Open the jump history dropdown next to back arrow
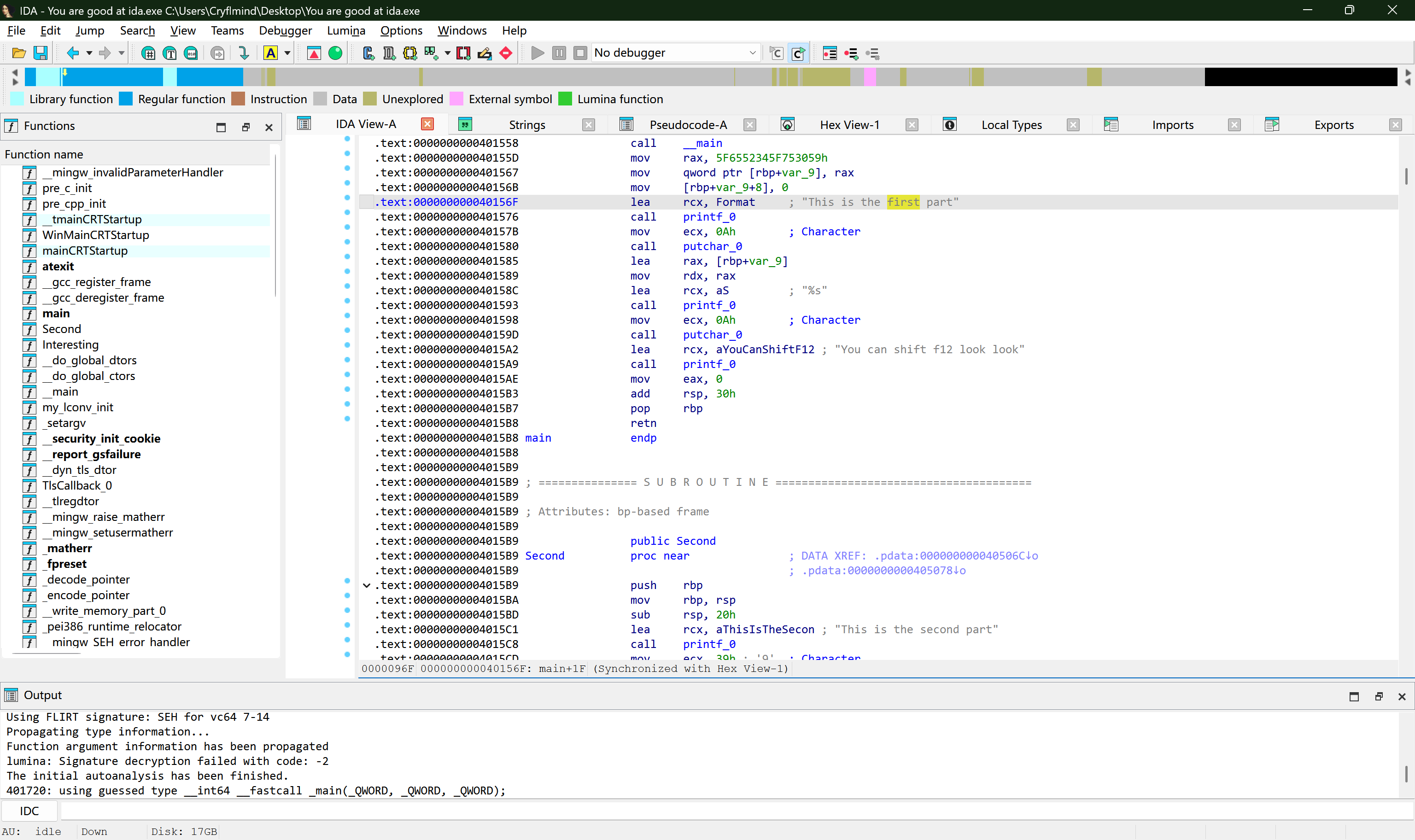 (88, 52)
